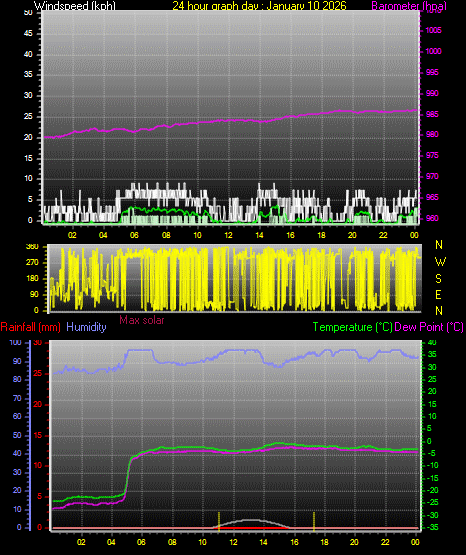Click the "965" barometer axis value
Image resolution: width=466 pixels, height=555 pixels.
(x=432, y=197)
